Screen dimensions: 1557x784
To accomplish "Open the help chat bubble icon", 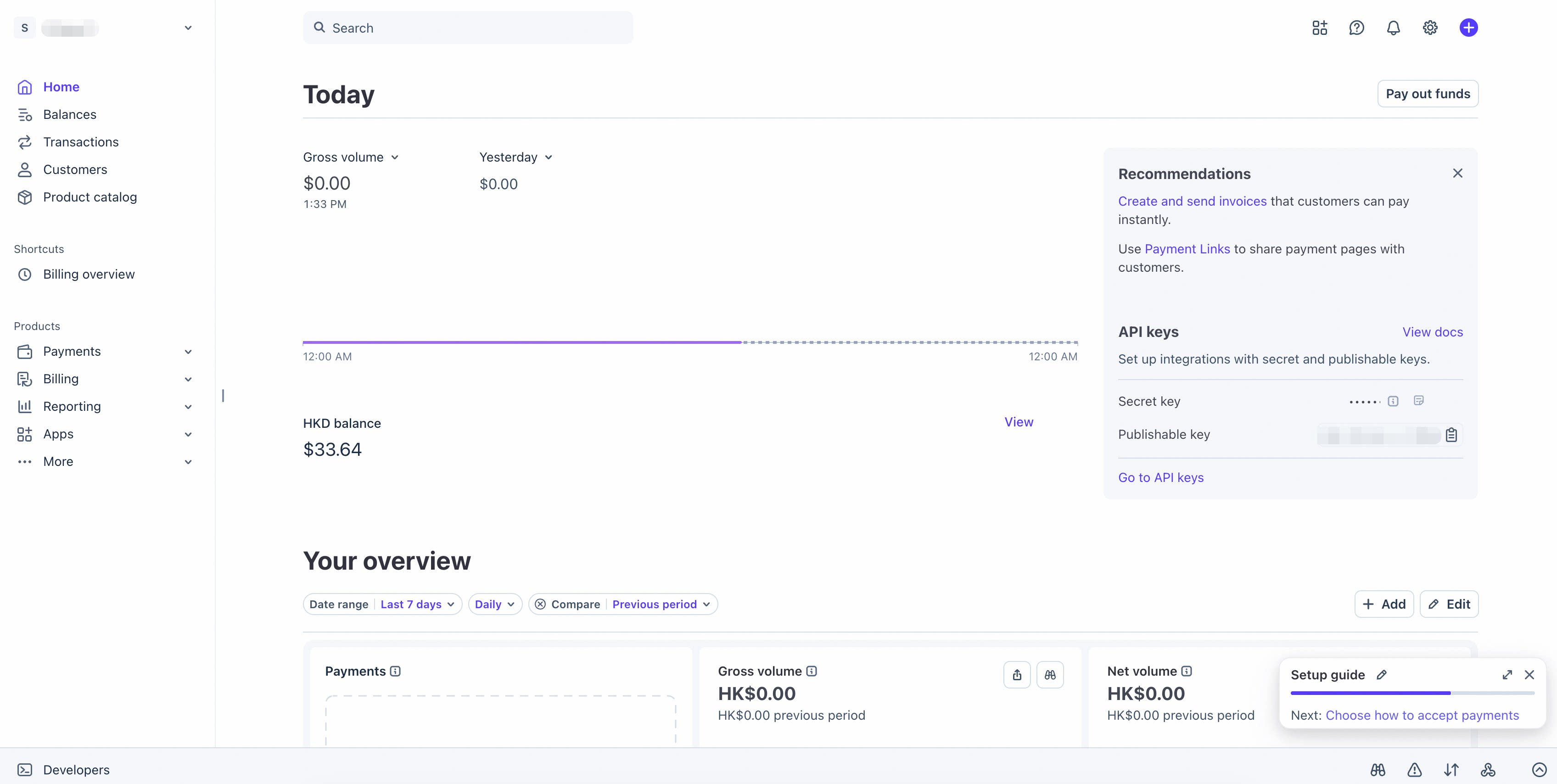I will tap(1356, 28).
